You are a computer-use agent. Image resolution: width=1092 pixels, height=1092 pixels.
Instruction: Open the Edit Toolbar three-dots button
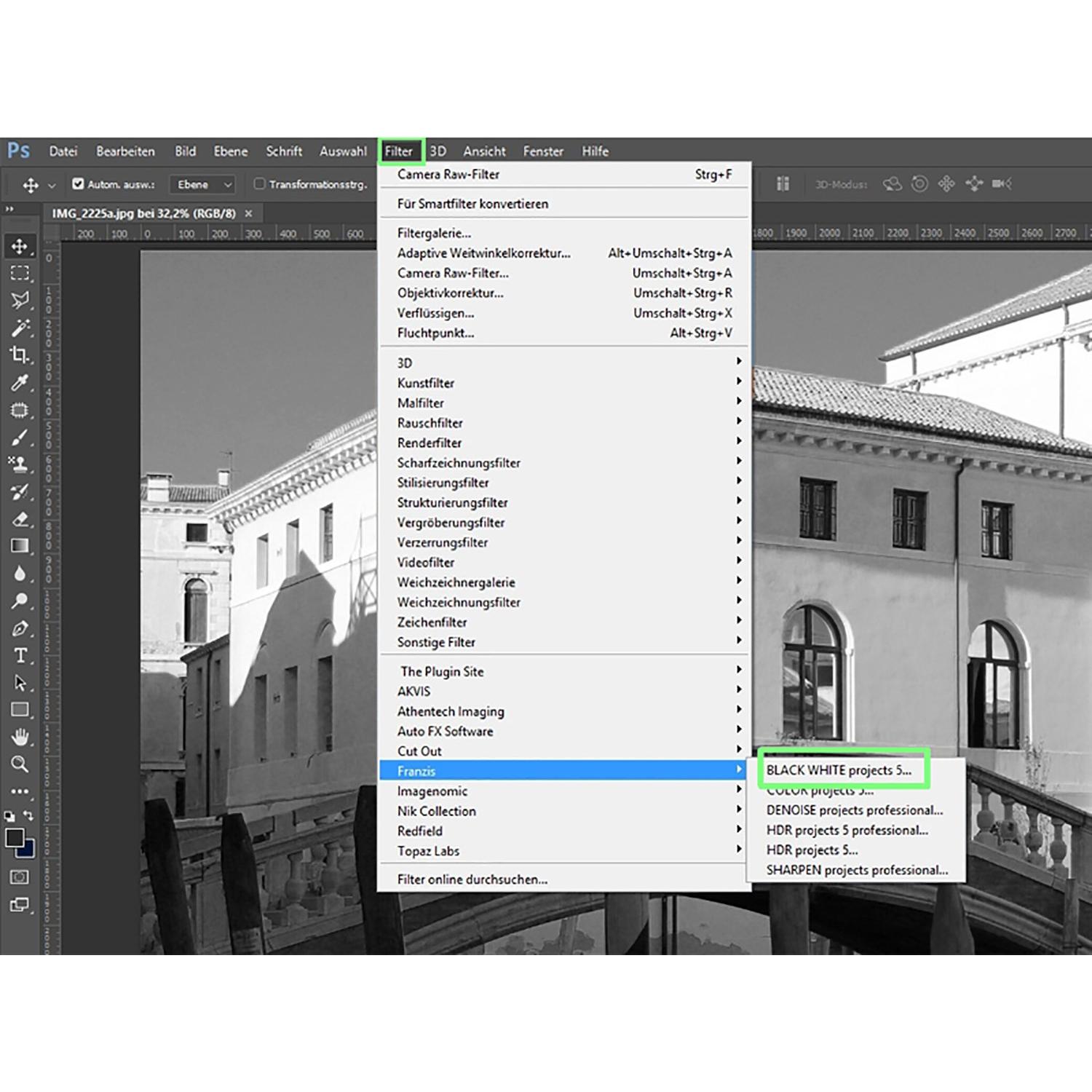coord(20,791)
